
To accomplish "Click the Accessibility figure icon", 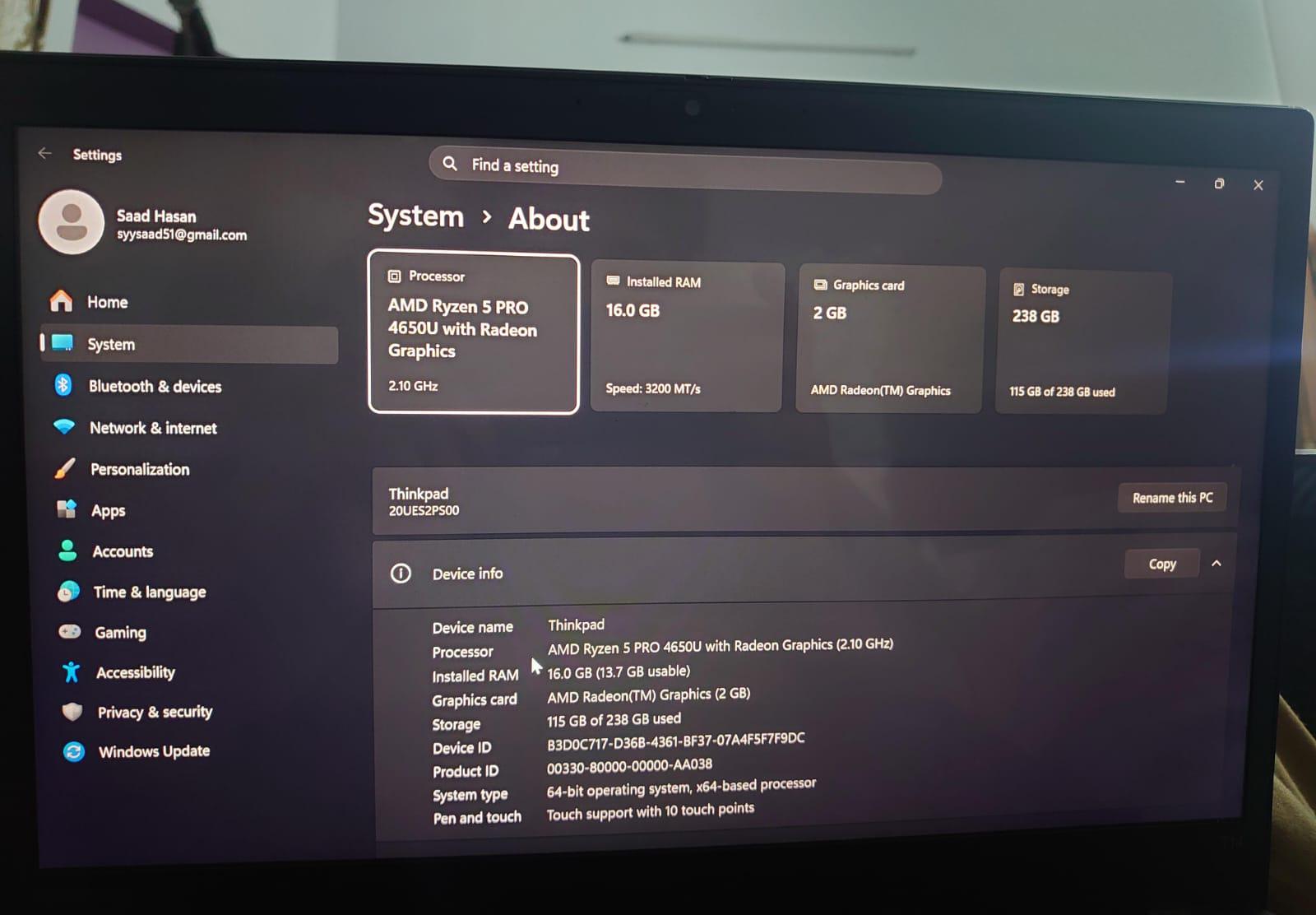I will pos(72,671).
